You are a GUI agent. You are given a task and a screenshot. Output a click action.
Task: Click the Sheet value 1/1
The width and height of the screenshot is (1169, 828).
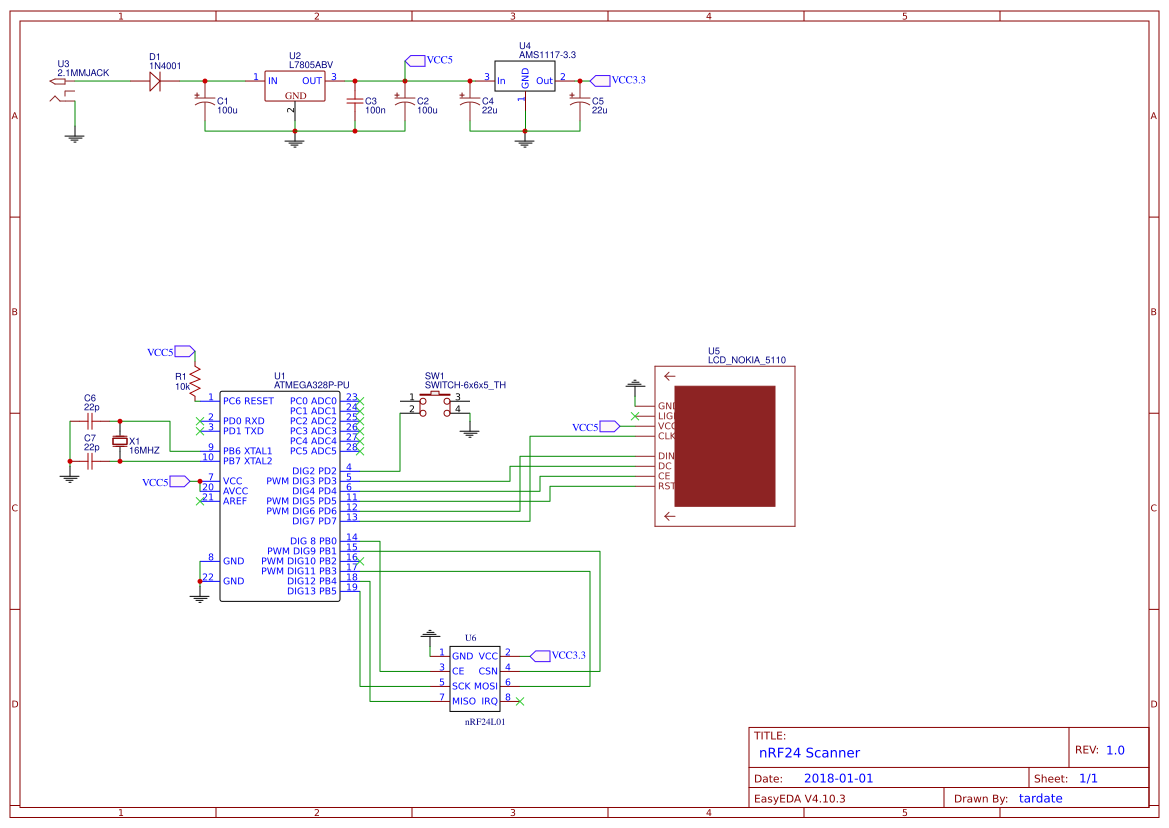point(1088,778)
